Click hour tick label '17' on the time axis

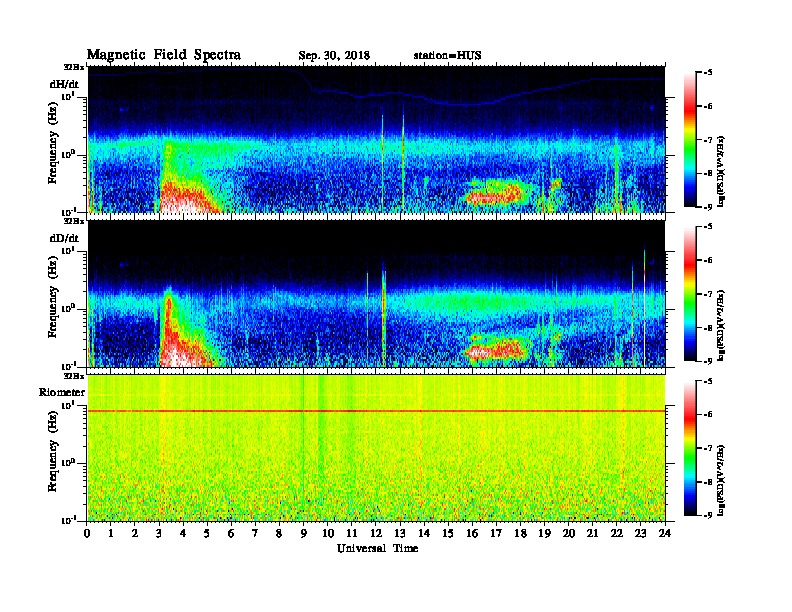click(496, 534)
